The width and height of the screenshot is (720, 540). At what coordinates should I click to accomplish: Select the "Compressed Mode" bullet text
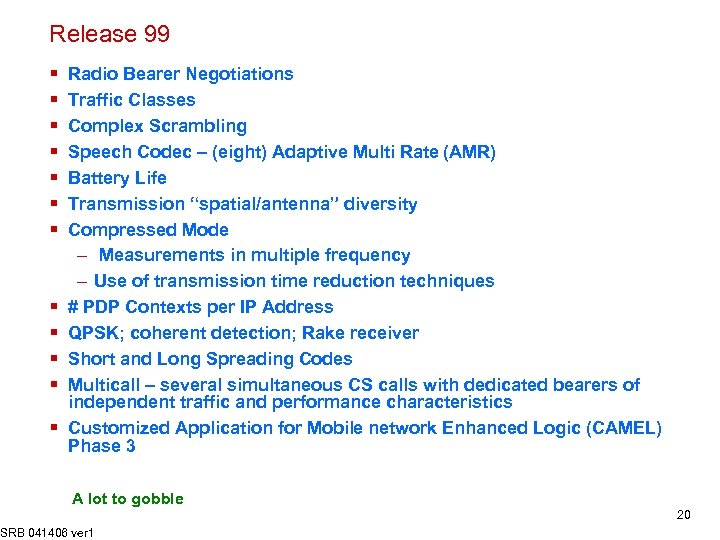point(148,230)
